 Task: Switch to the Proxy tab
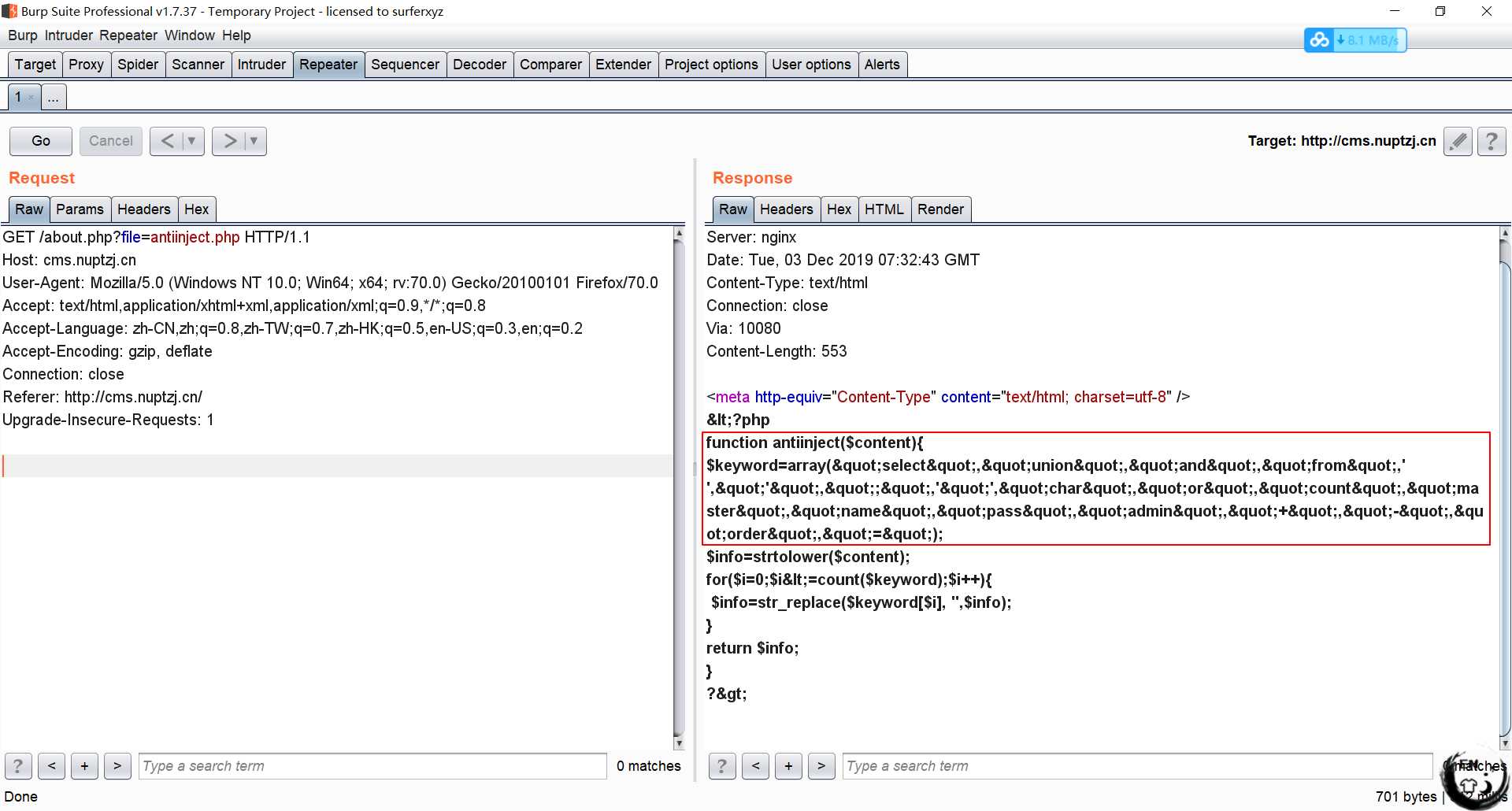pos(86,65)
